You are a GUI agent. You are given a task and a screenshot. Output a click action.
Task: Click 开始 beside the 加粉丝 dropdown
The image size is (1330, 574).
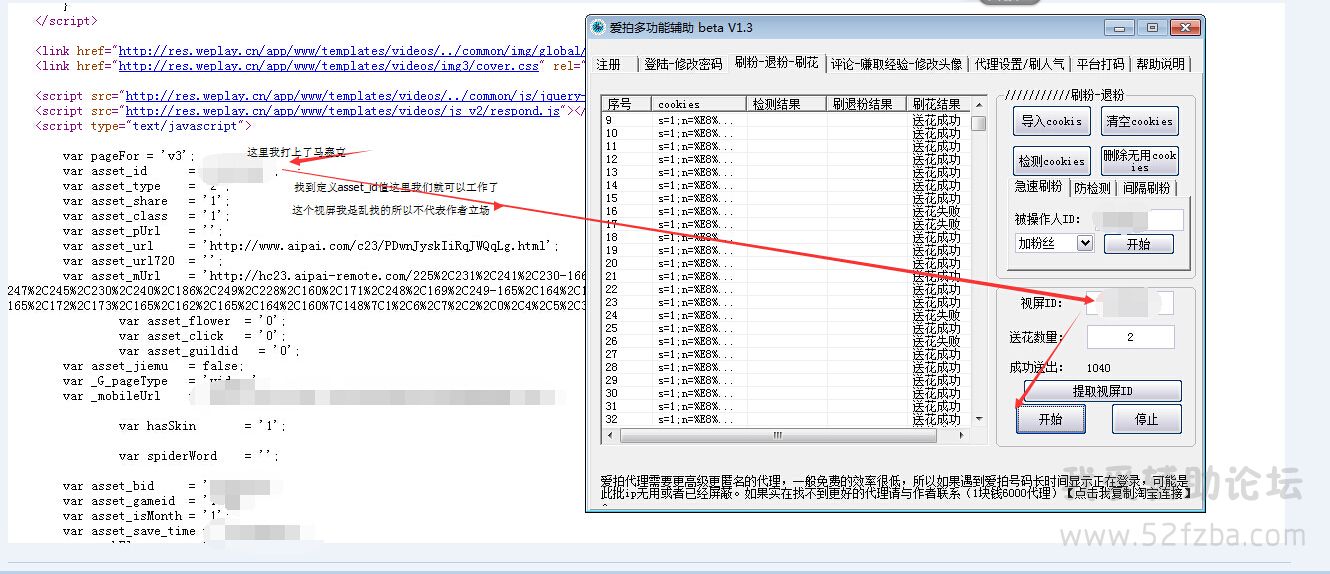(1138, 243)
